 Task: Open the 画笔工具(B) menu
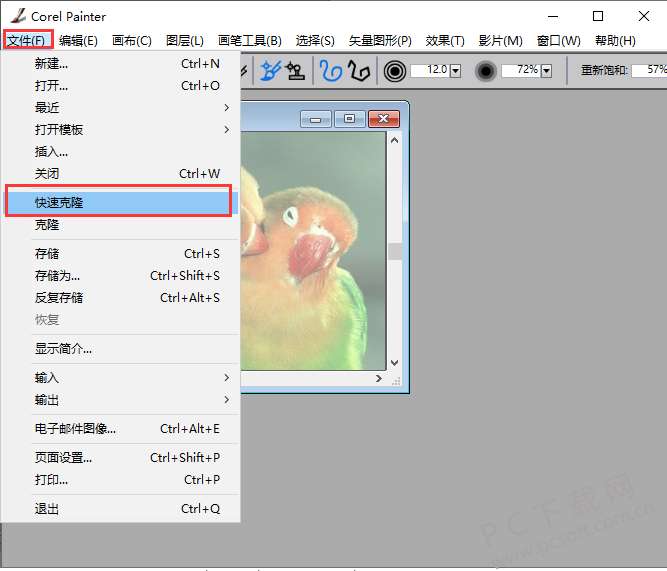(250, 40)
